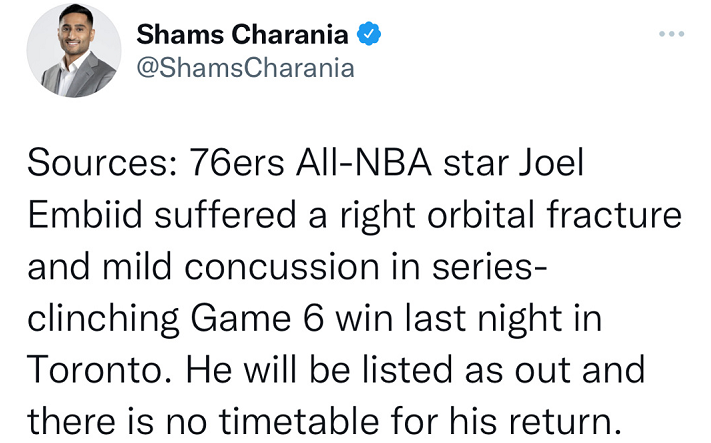Click the Shams Charania display name
This screenshot has width=711, height=443.
[x=242, y=35]
